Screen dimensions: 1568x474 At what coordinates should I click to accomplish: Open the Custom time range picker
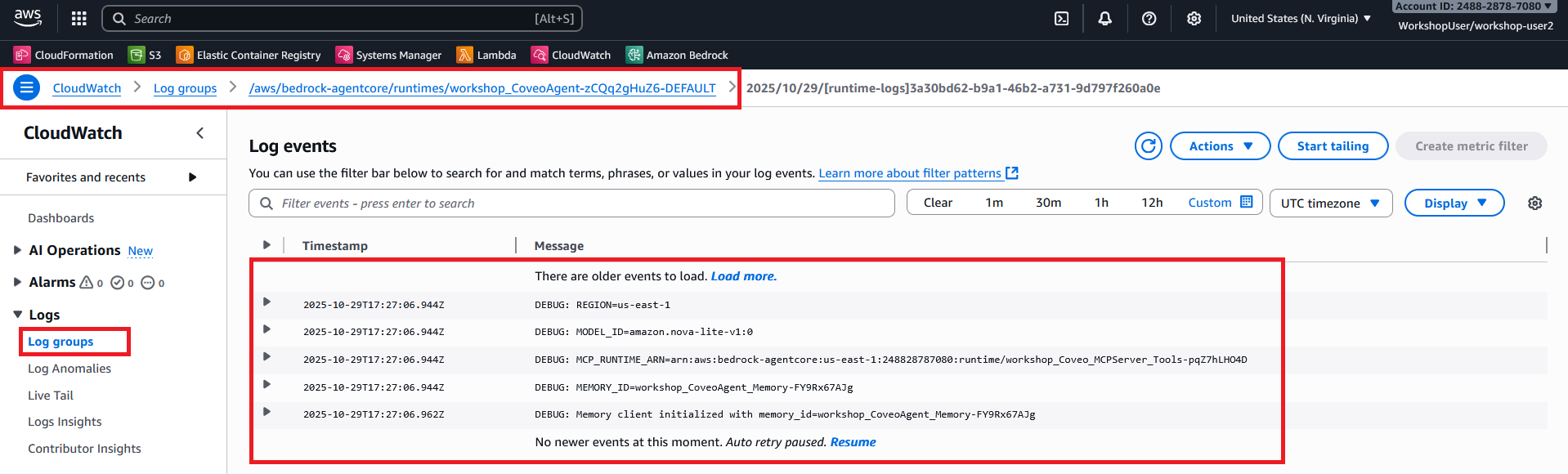coord(1220,203)
